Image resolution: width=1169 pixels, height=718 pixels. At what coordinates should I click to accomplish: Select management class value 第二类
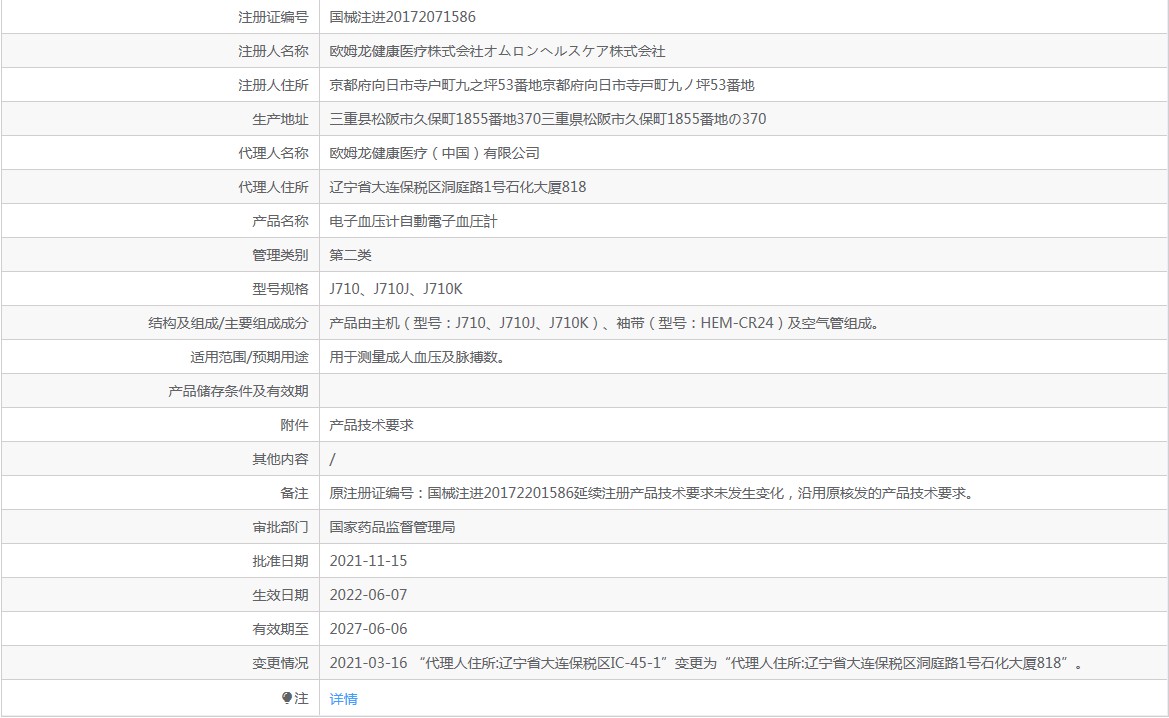point(350,255)
